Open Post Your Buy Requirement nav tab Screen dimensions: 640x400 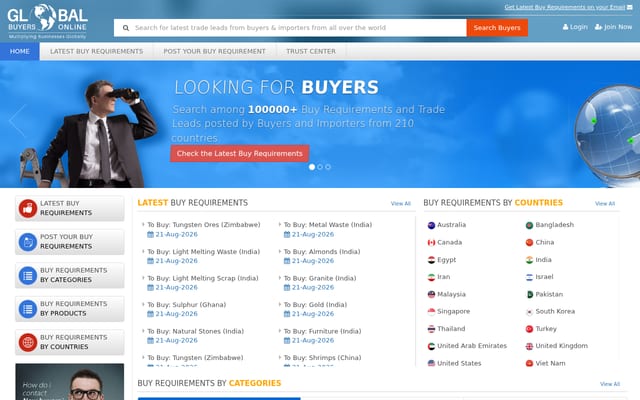(x=214, y=51)
